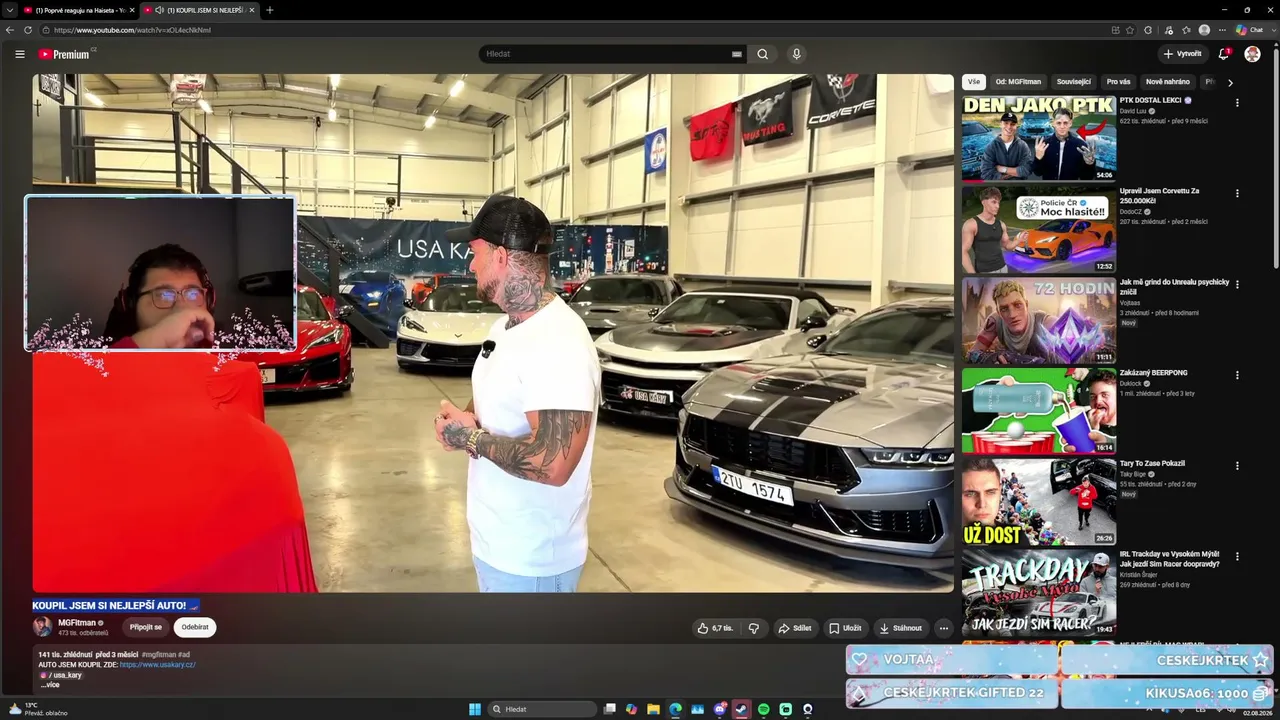Expand the video description with ...více

(x=50, y=685)
